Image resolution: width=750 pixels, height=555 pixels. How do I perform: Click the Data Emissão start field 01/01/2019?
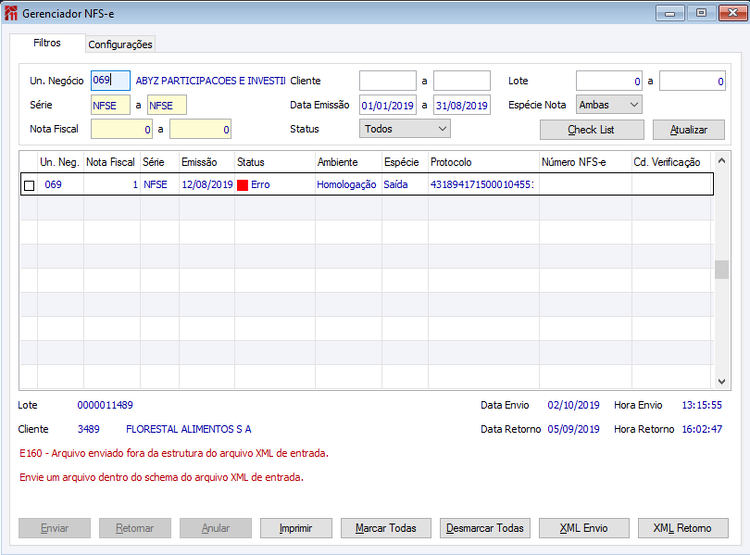388,105
